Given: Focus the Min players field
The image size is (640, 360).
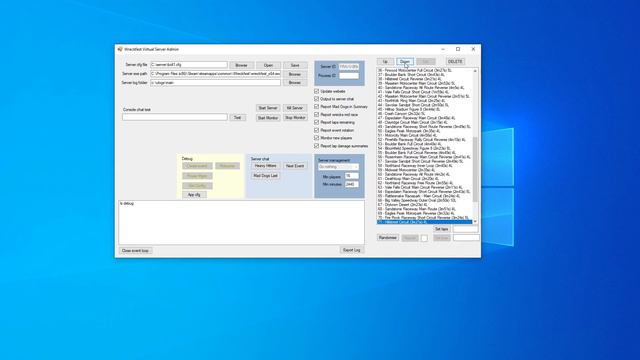Looking at the screenshot, I should [351, 176].
